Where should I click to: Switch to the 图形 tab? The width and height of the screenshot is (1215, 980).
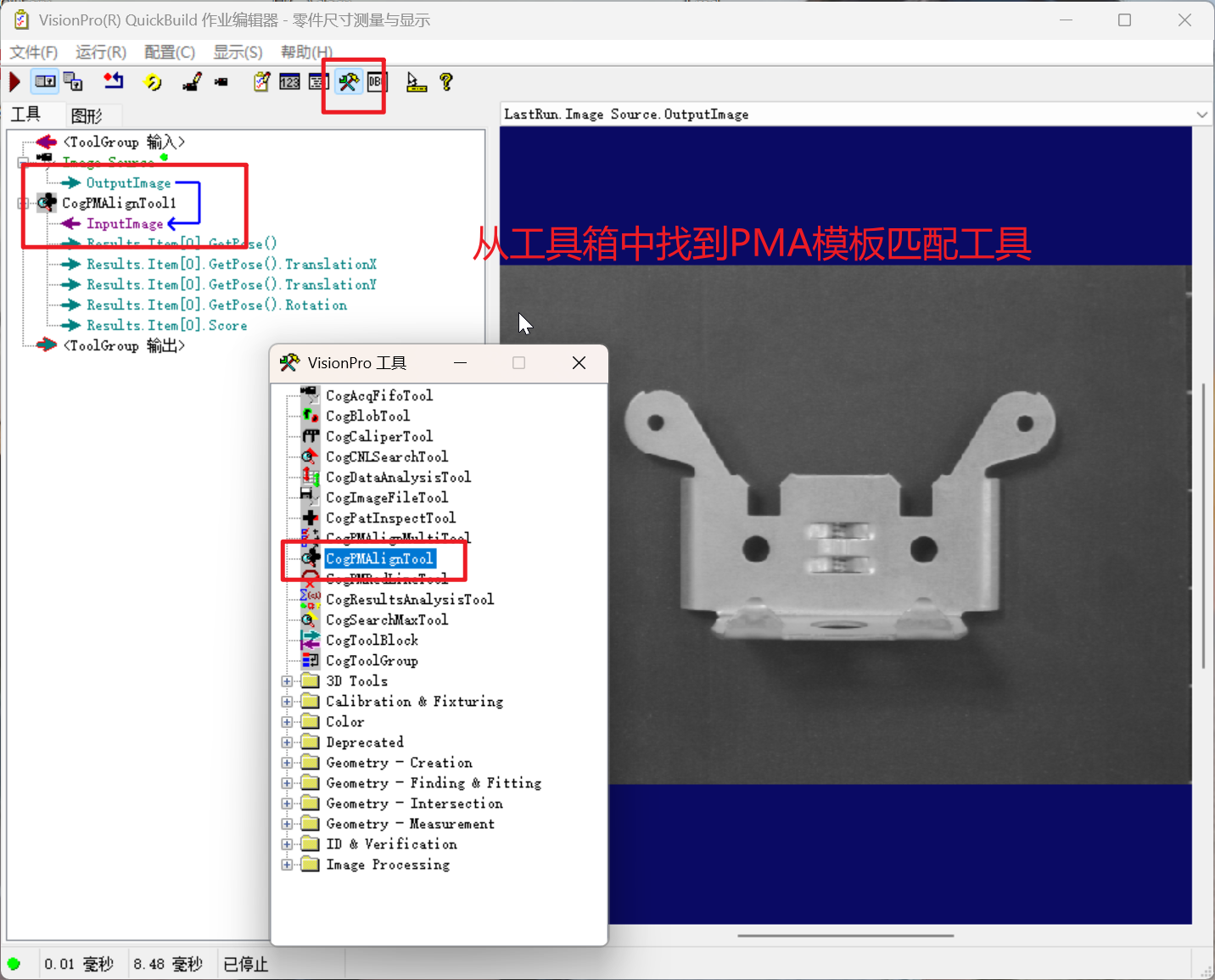(87, 115)
